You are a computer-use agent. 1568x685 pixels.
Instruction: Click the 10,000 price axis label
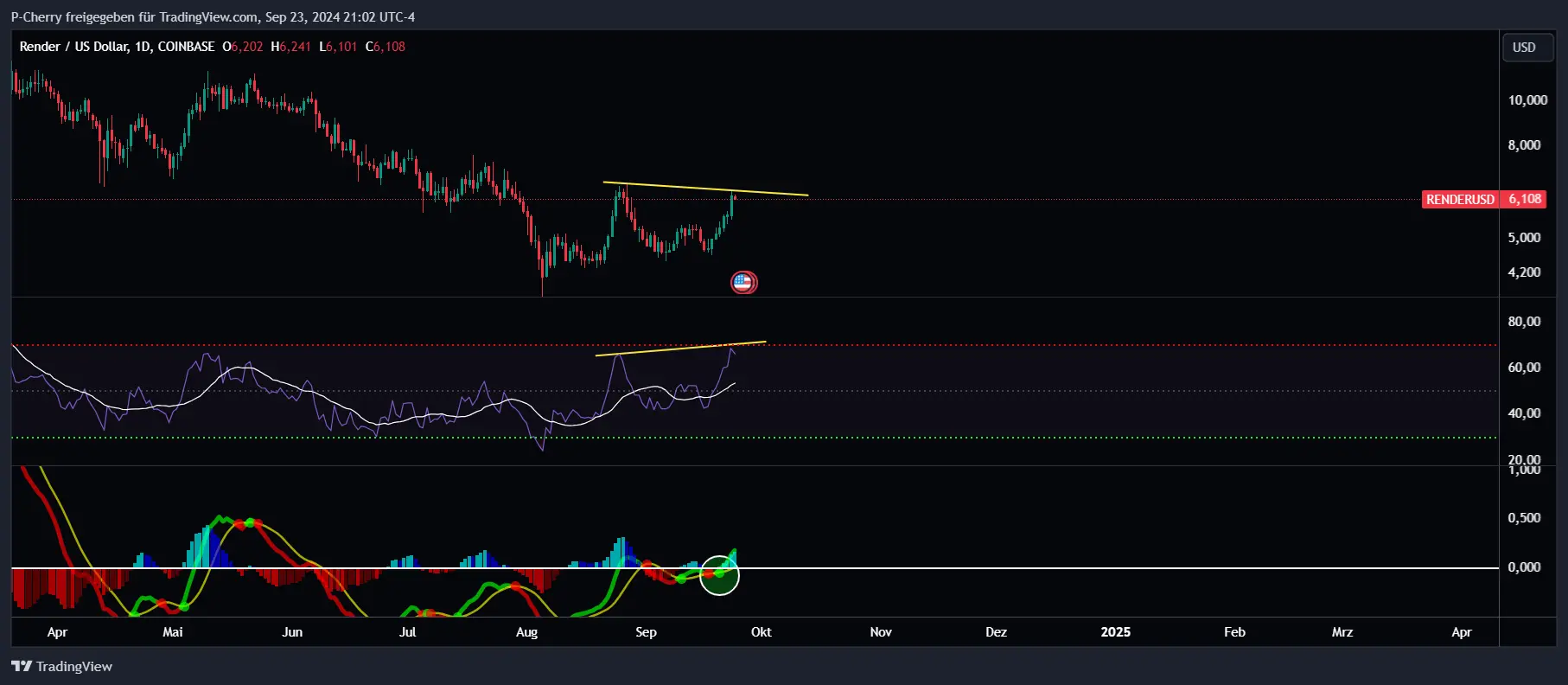pyautogui.click(x=1527, y=100)
